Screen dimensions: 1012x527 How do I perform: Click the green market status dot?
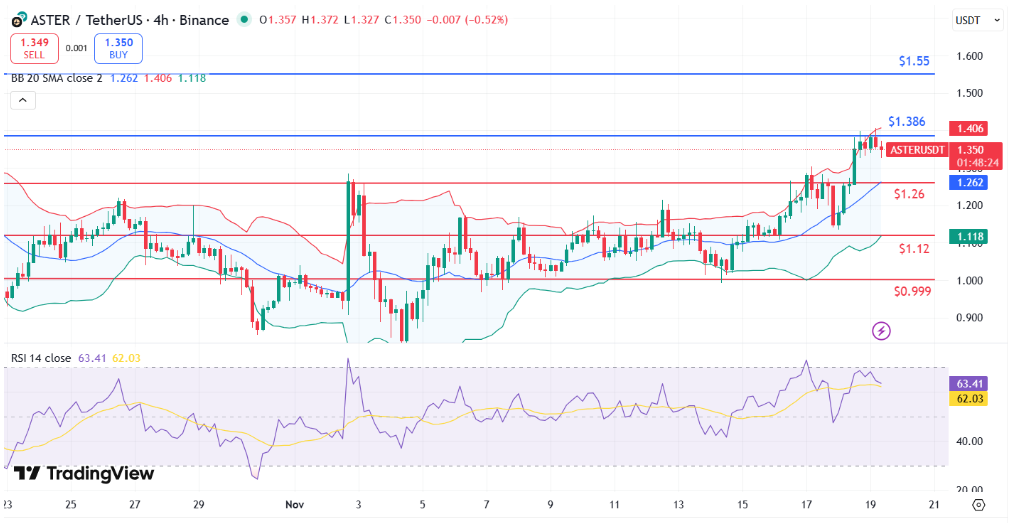243,20
